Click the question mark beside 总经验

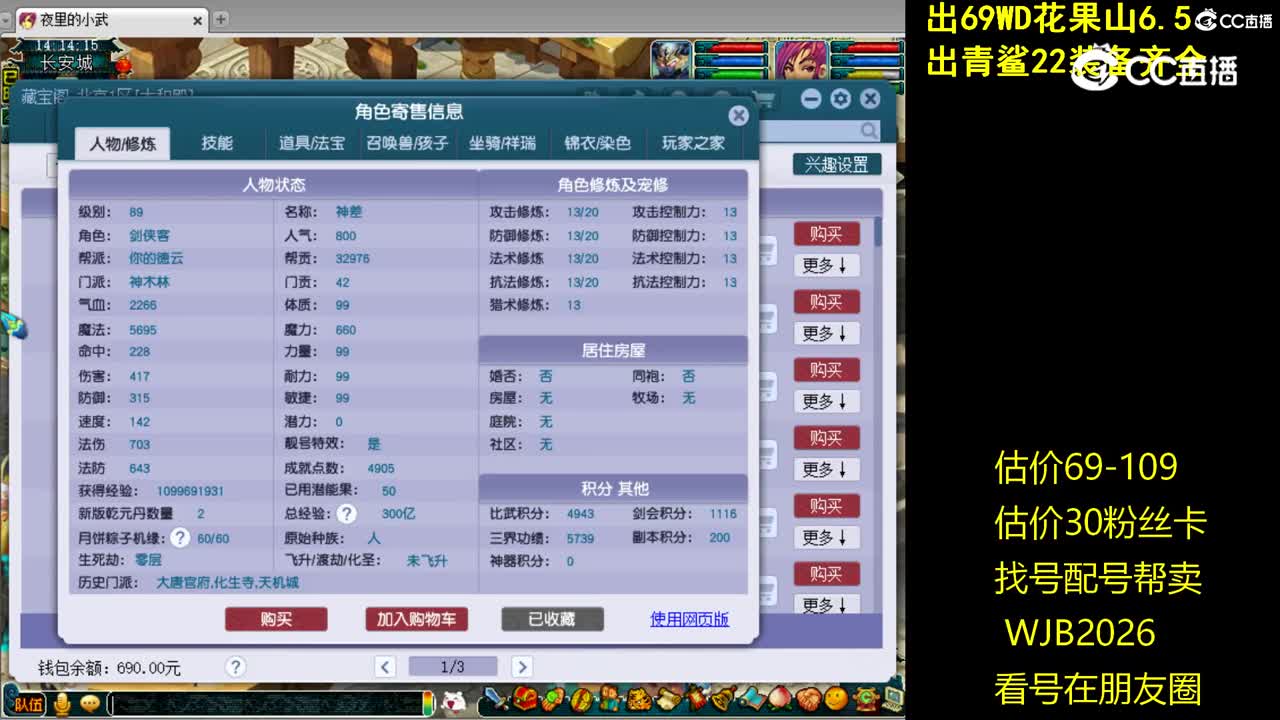tap(346, 514)
